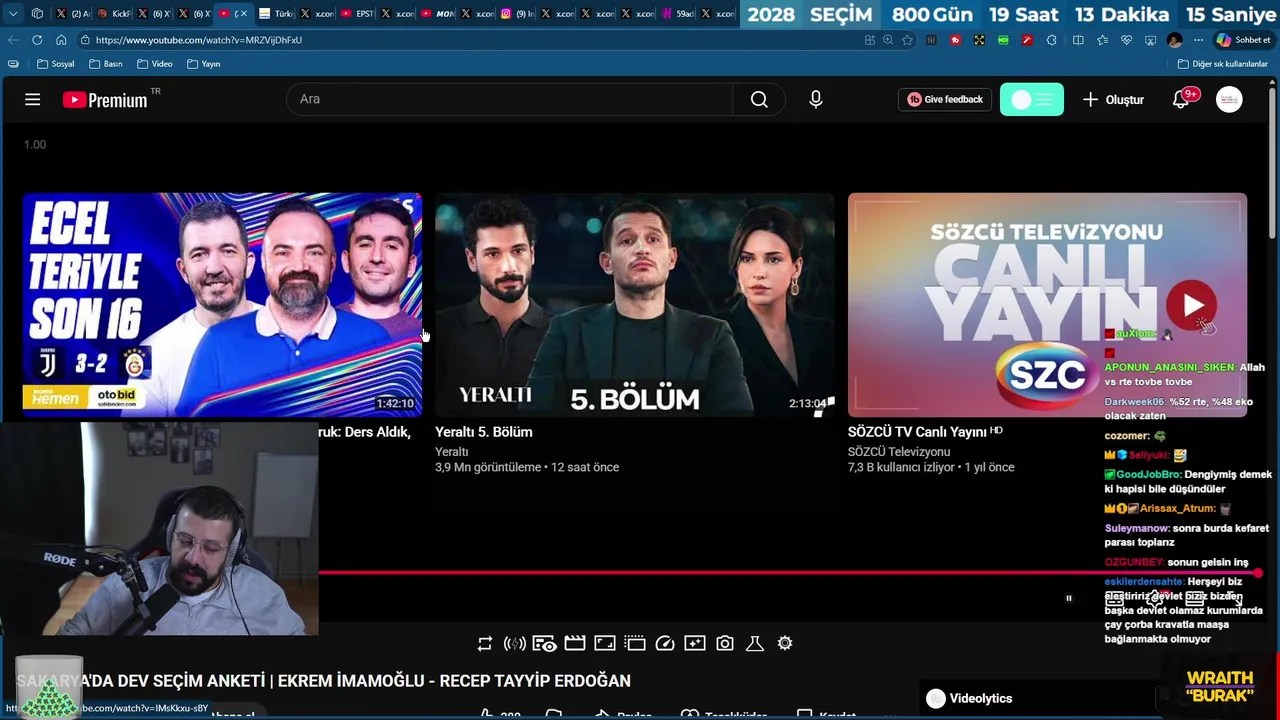Viewport: 1280px width, 720px height.
Task: Click the Yeraltı 5. Bölüm title link
Action: click(483, 432)
